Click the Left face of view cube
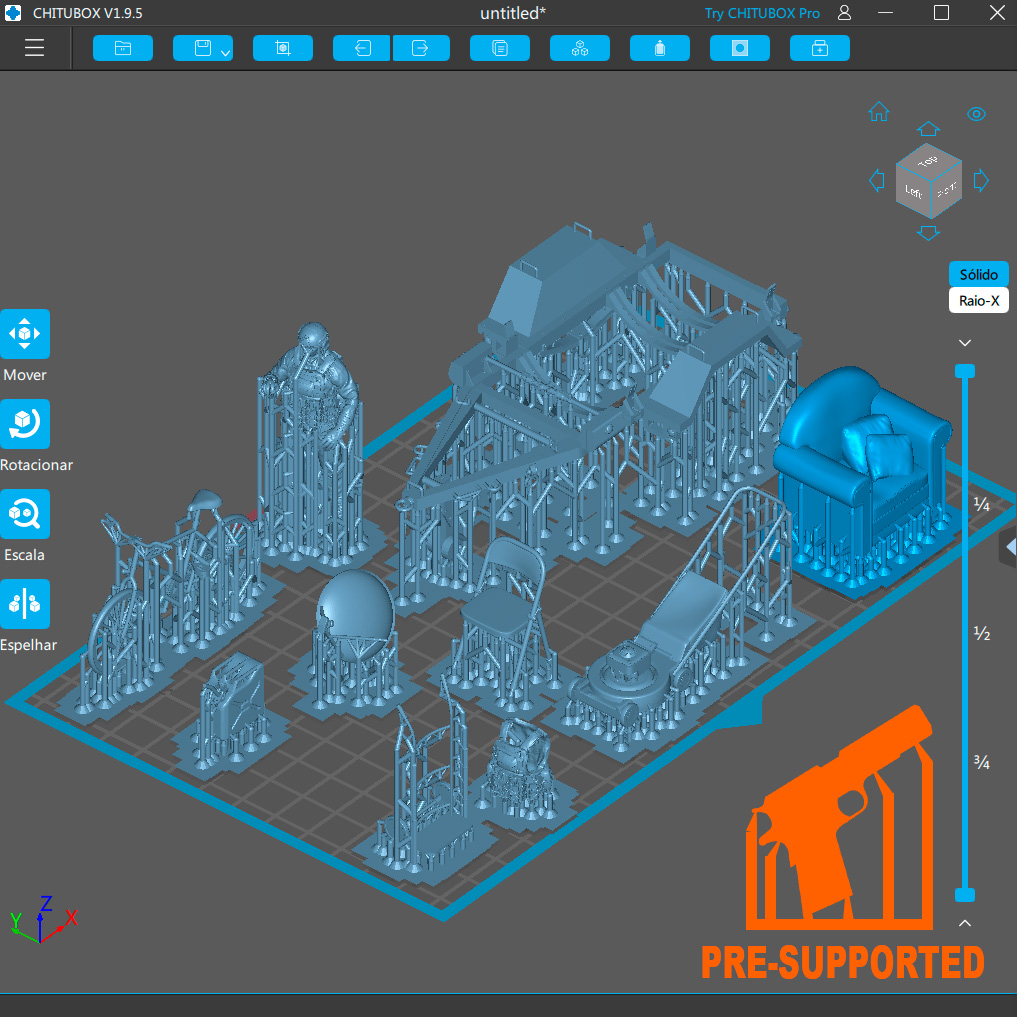1017x1017 pixels. (913, 191)
